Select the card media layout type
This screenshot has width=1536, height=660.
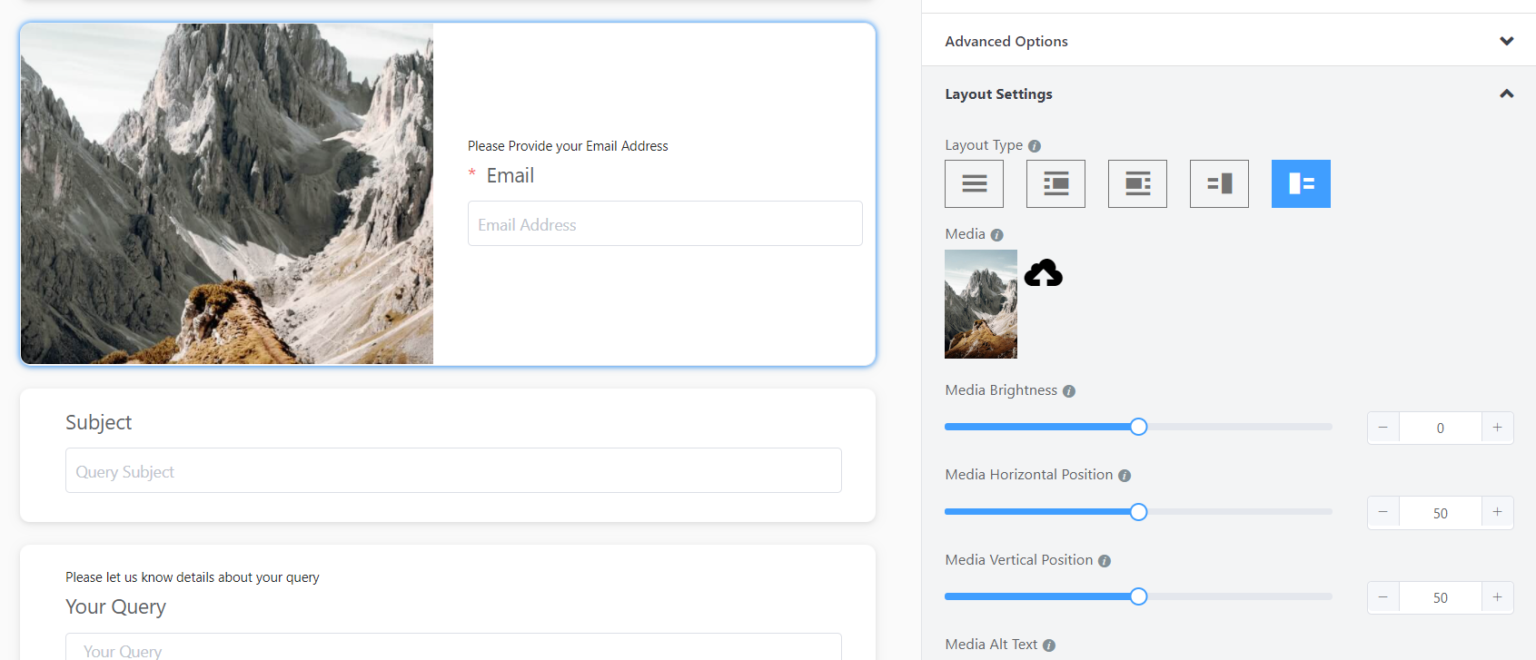pos(1137,183)
